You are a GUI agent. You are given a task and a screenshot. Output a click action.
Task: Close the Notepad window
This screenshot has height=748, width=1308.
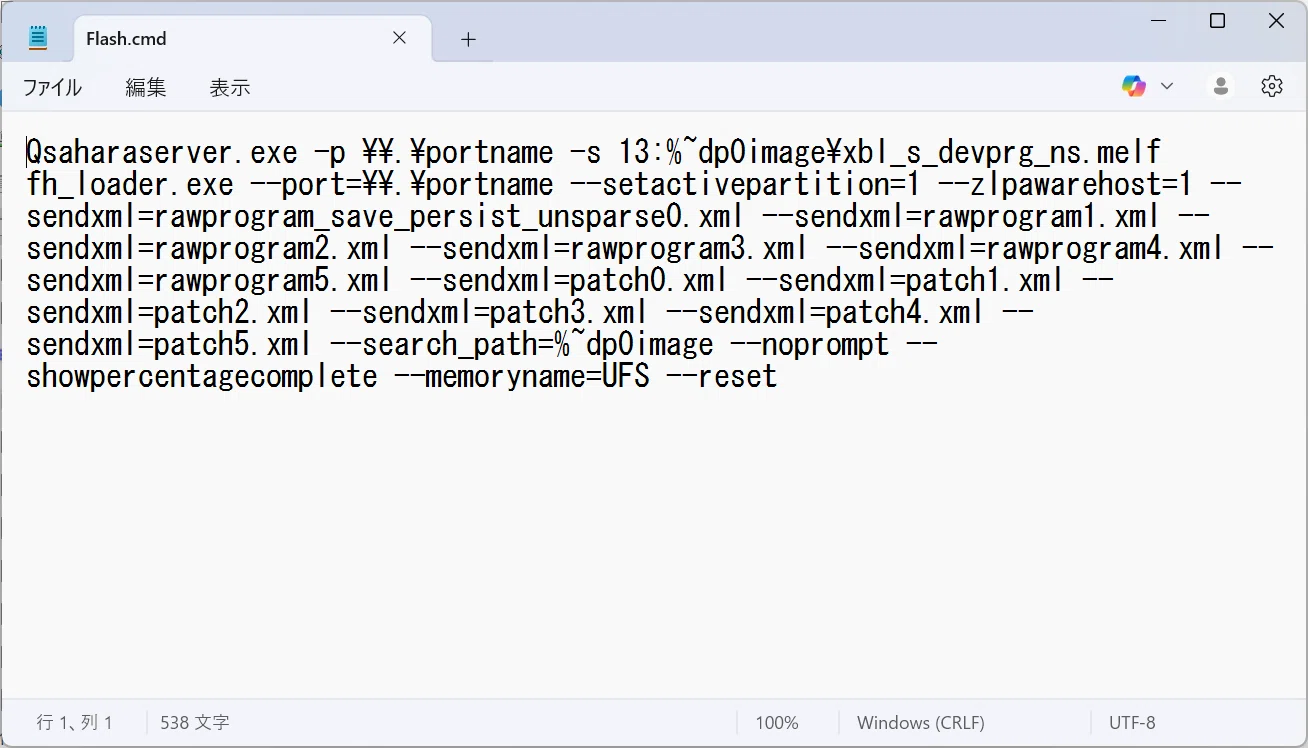pos(1276,21)
